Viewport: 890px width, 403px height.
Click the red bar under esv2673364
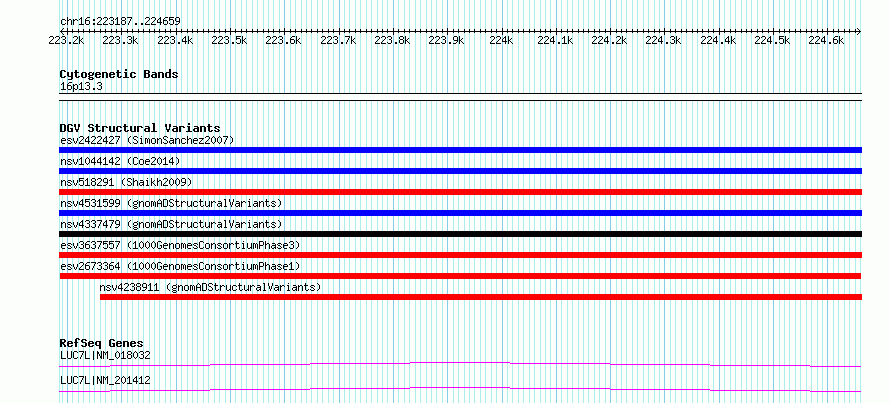coord(460,276)
